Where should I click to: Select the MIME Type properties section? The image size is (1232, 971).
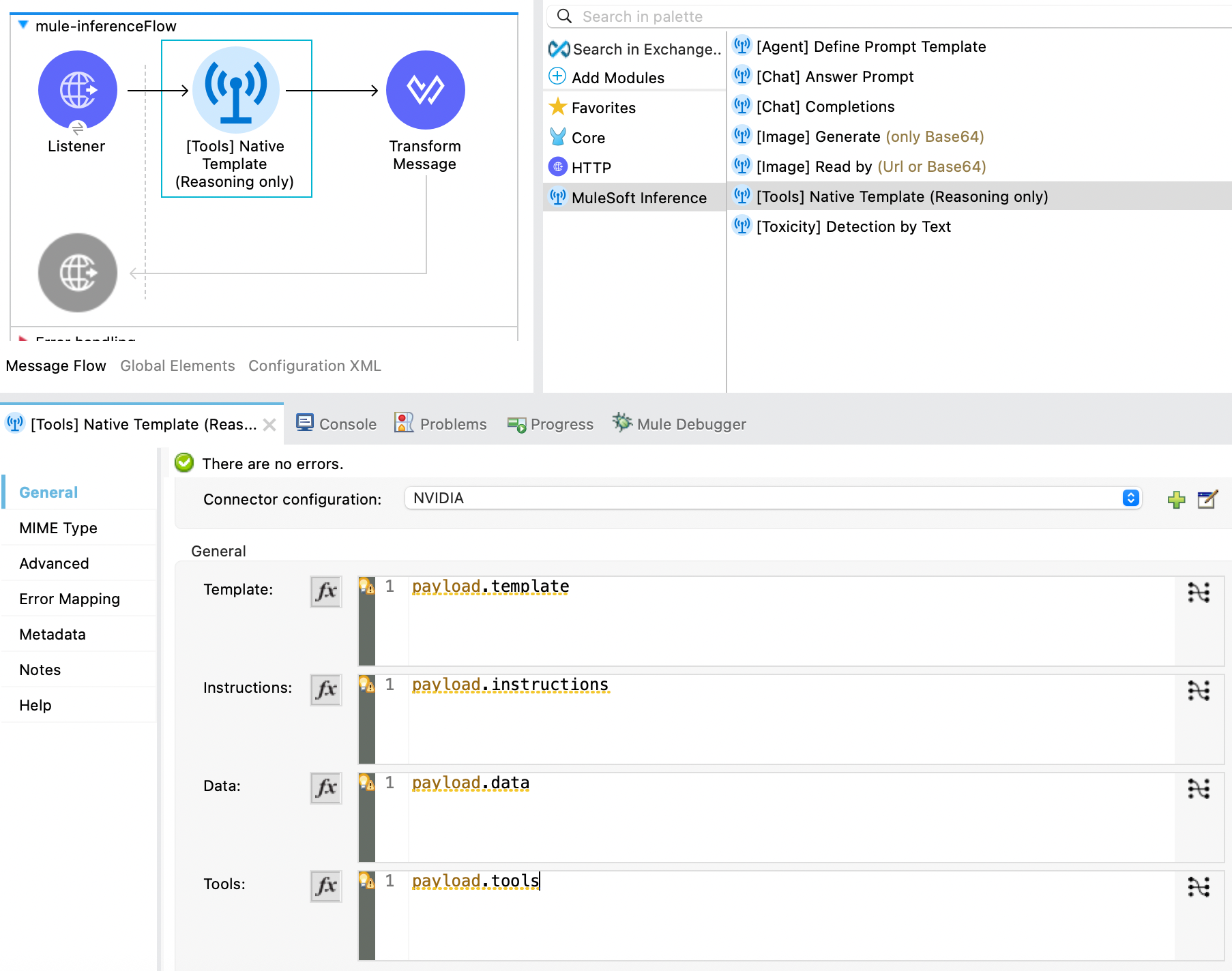click(79, 528)
